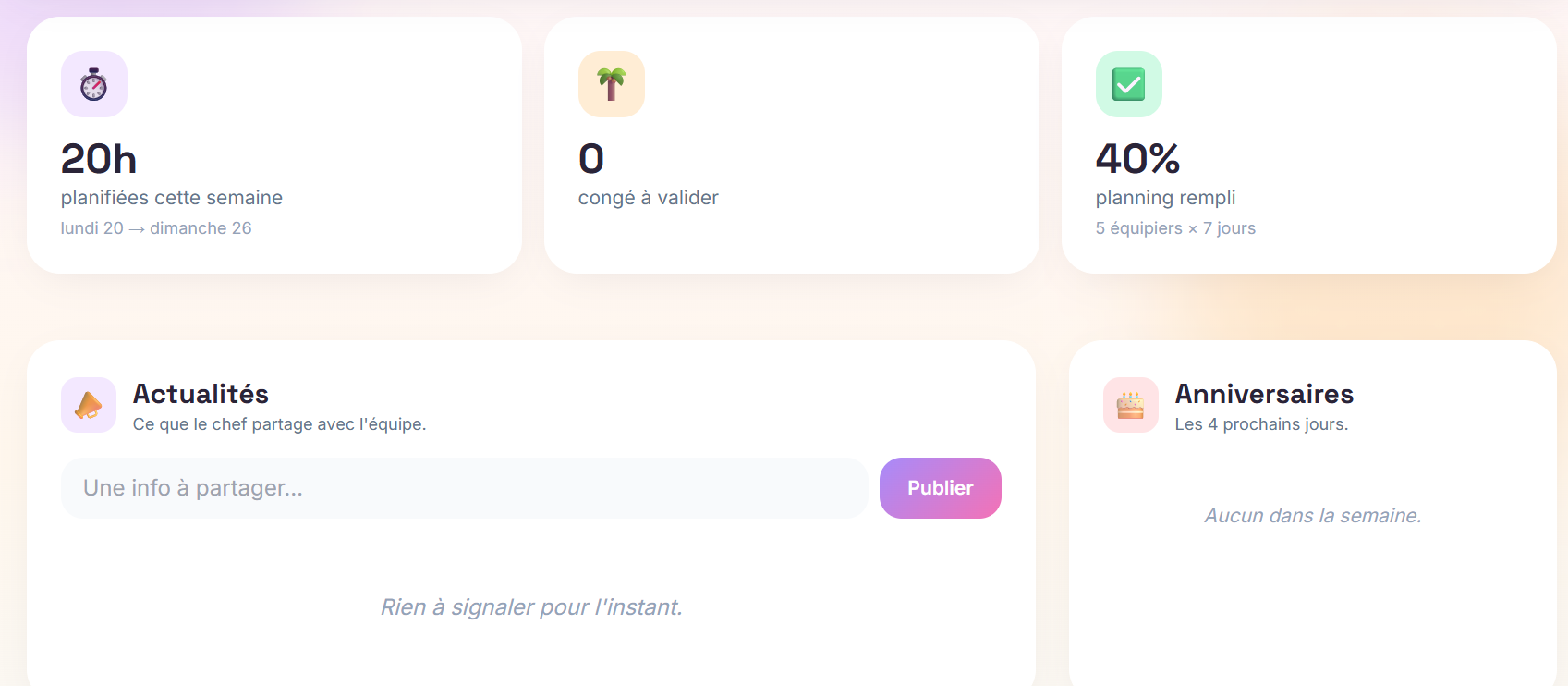Viewport: 1568px width, 686px height.
Task: Select the green checkmark planning icon
Action: tap(1128, 84)
